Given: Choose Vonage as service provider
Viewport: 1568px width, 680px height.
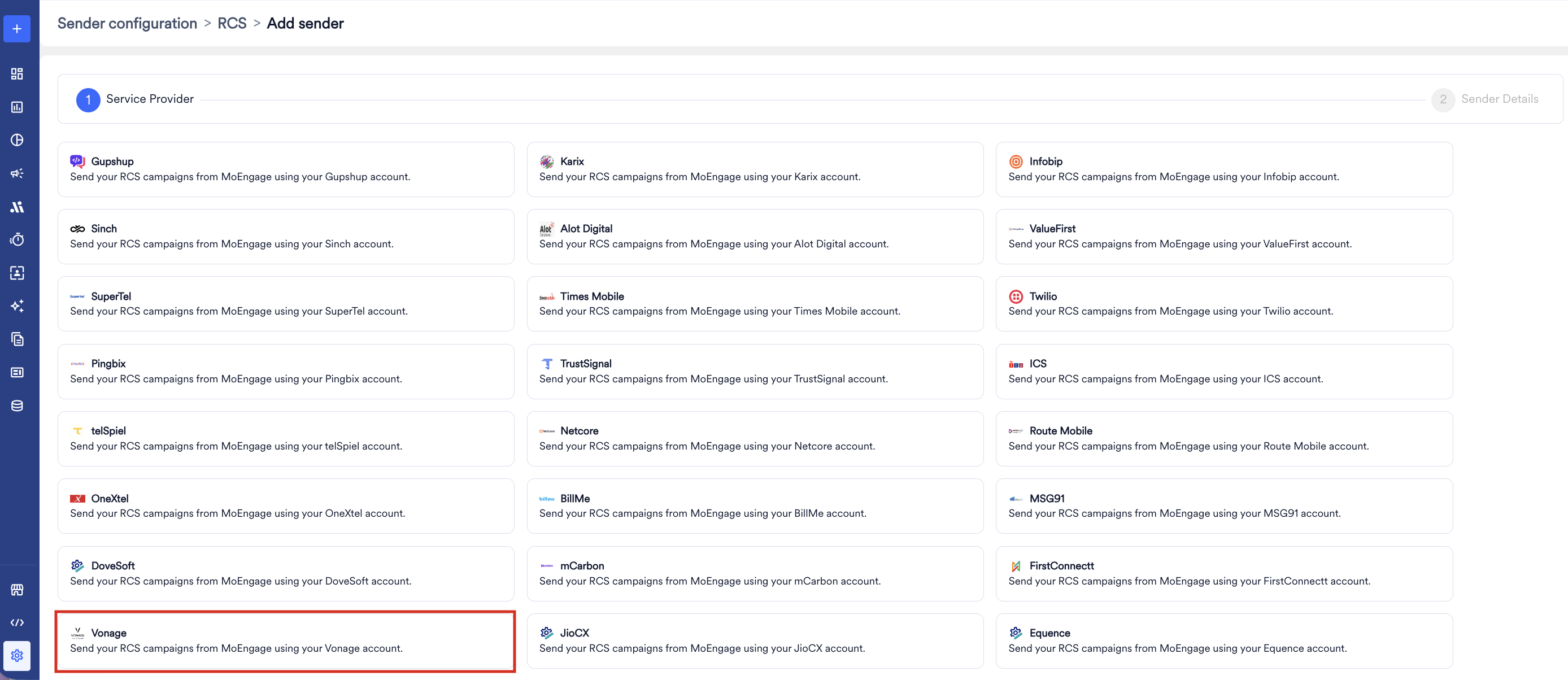Looking at the screenshot, I should click(x=285, y=641).
